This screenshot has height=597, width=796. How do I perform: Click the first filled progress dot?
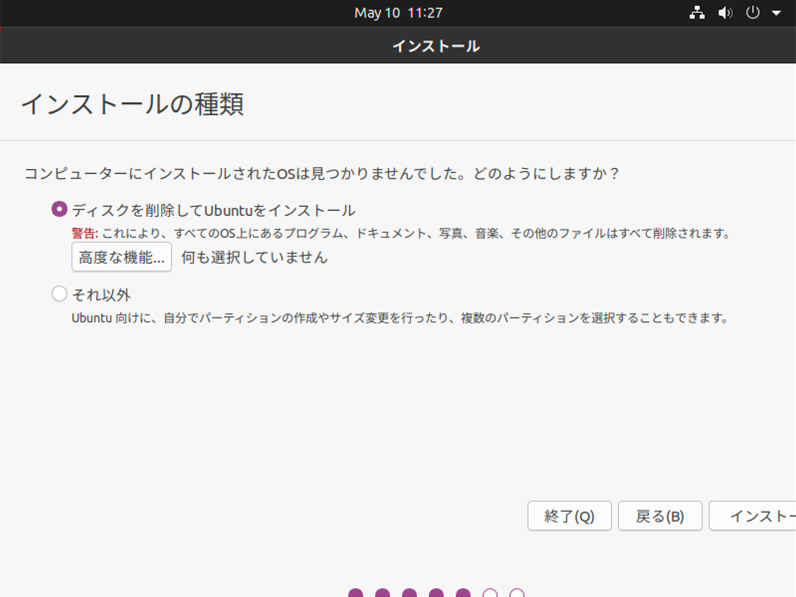pyautogui.click(x=356, y=594)
